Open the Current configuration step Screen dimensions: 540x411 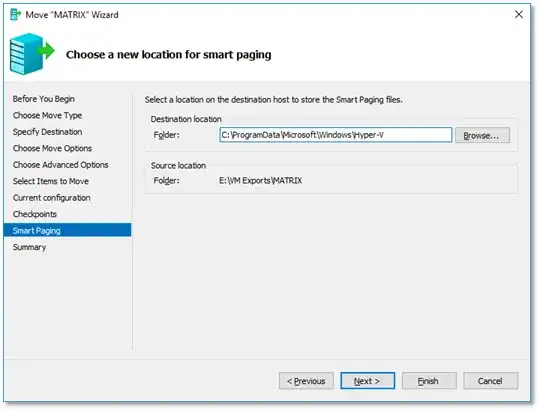coord(52,198)
